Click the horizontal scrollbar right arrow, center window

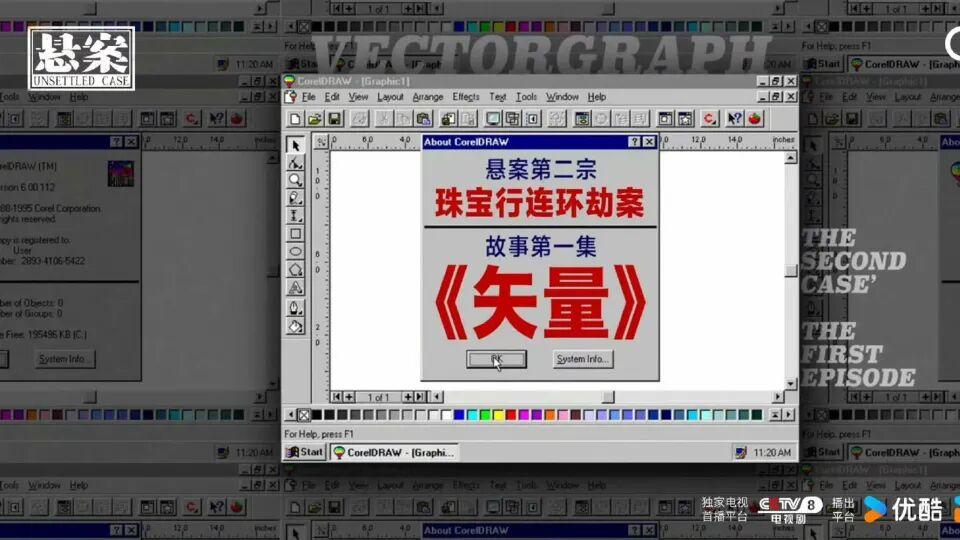click(x=778, y=397)
